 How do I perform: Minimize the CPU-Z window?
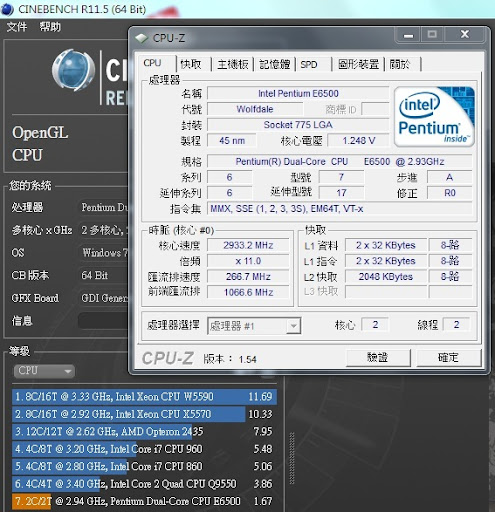(x=408, y=35)
